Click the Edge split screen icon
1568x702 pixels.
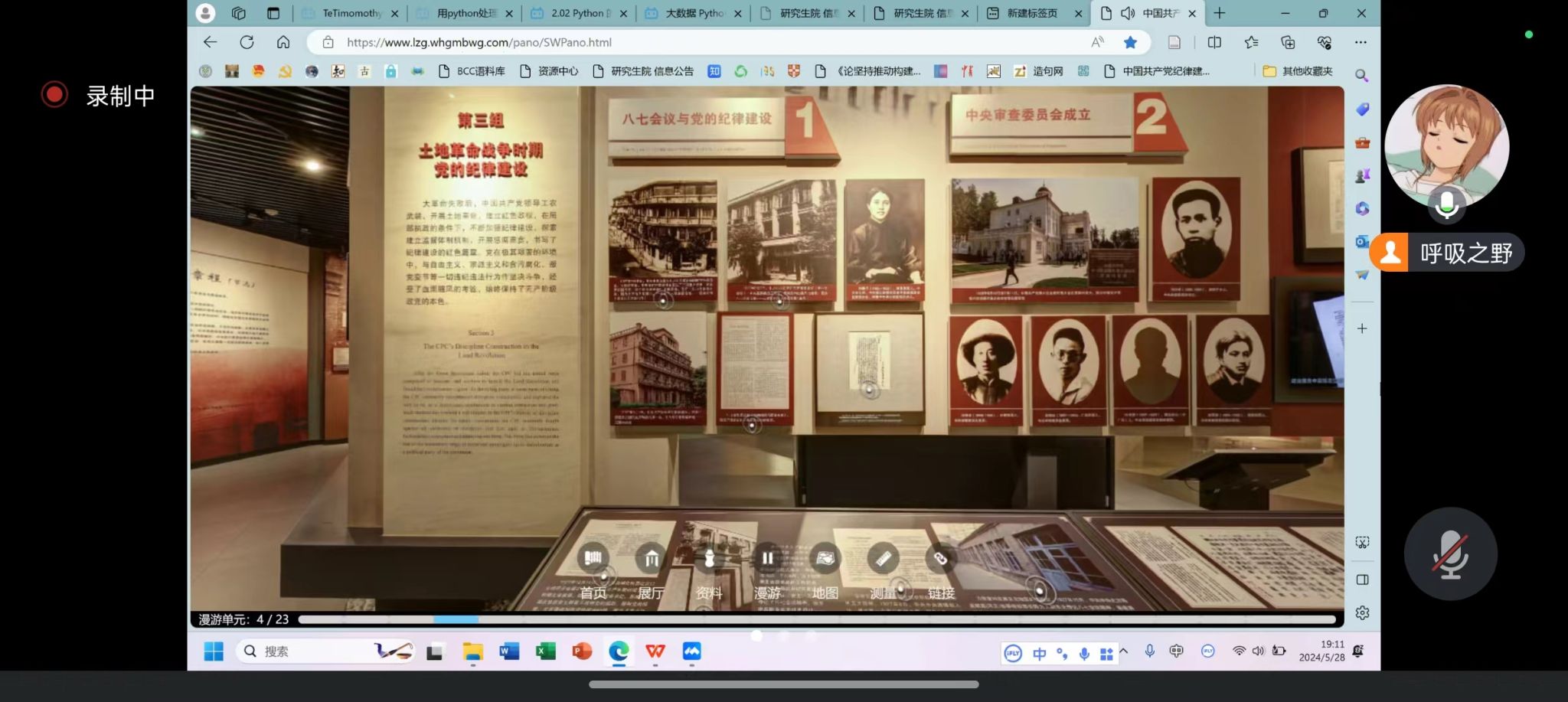[1214, 42]
